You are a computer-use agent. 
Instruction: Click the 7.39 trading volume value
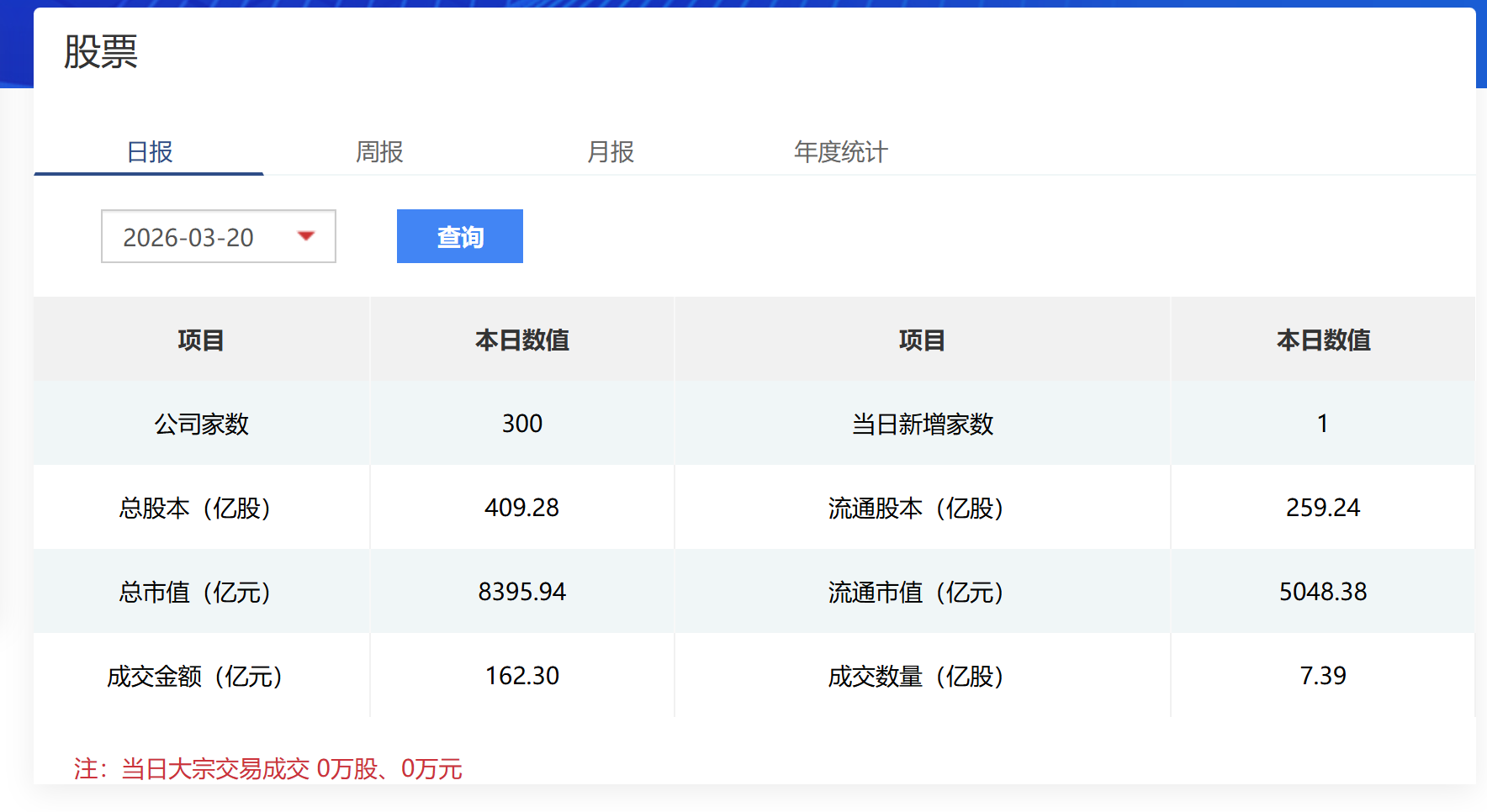(x=1322, y=676)
